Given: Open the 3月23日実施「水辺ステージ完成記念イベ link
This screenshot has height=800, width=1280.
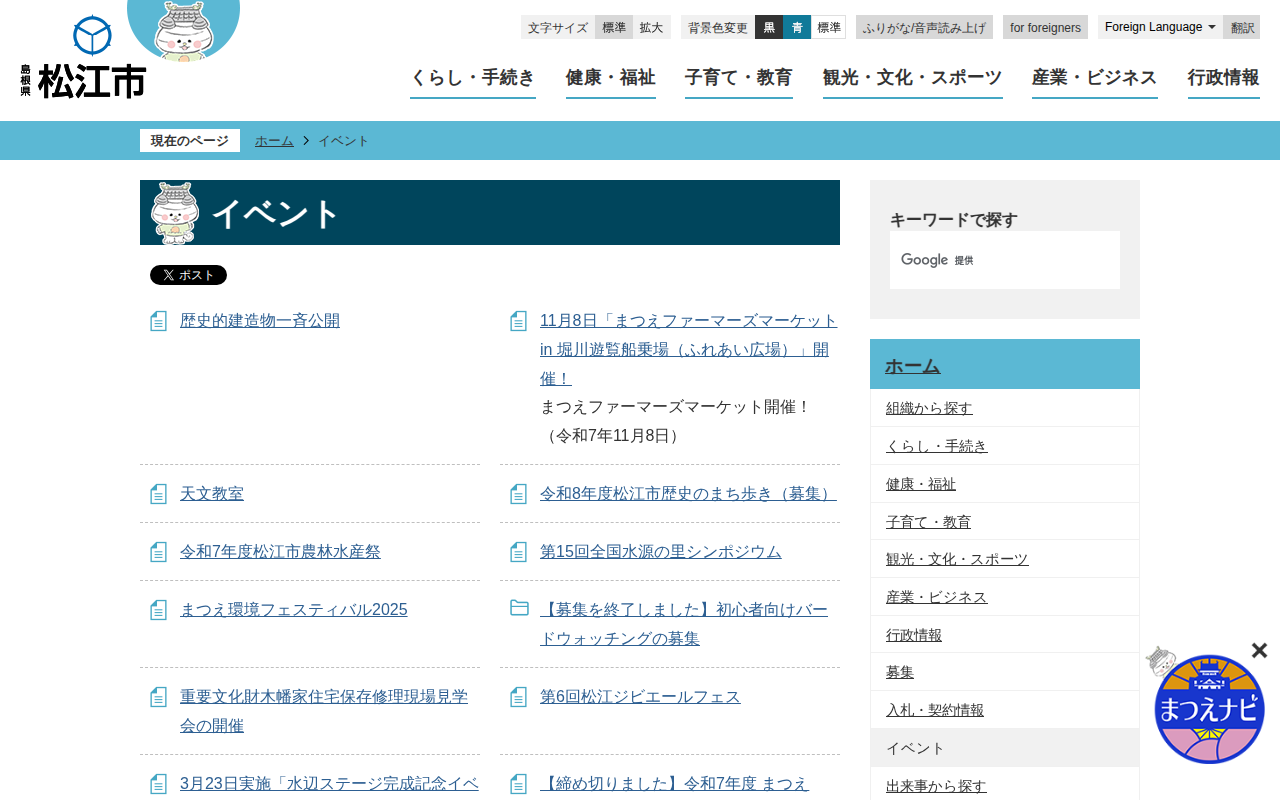Looking at the screenshot, I should pyautogui.click(x=329, y=784).
